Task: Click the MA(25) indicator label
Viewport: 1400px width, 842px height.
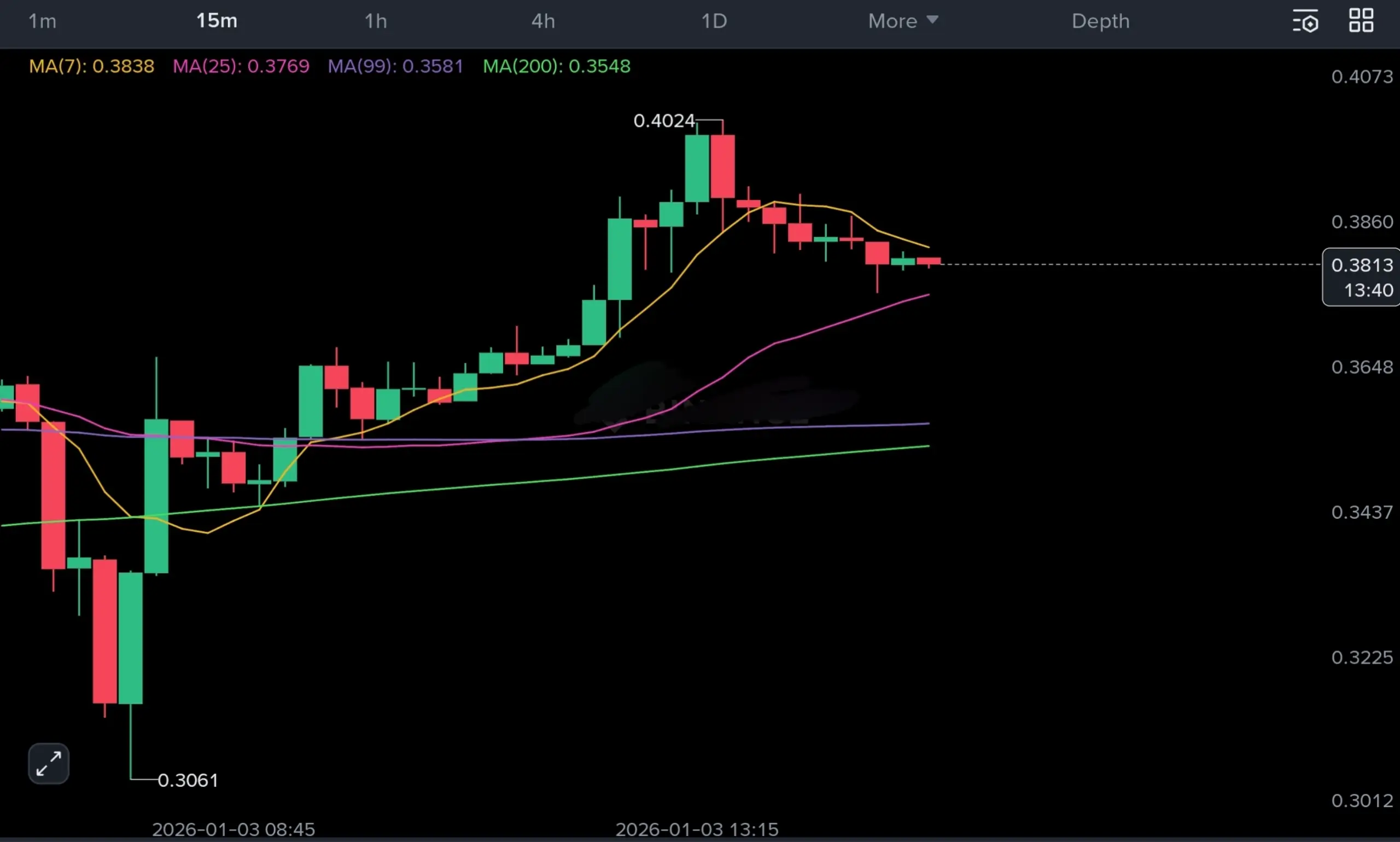Action: point(241,66)
